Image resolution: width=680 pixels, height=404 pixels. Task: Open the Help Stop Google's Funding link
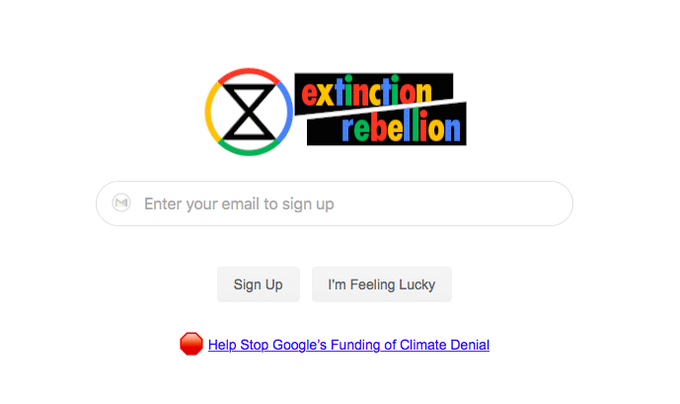click(x=348, y=345)
